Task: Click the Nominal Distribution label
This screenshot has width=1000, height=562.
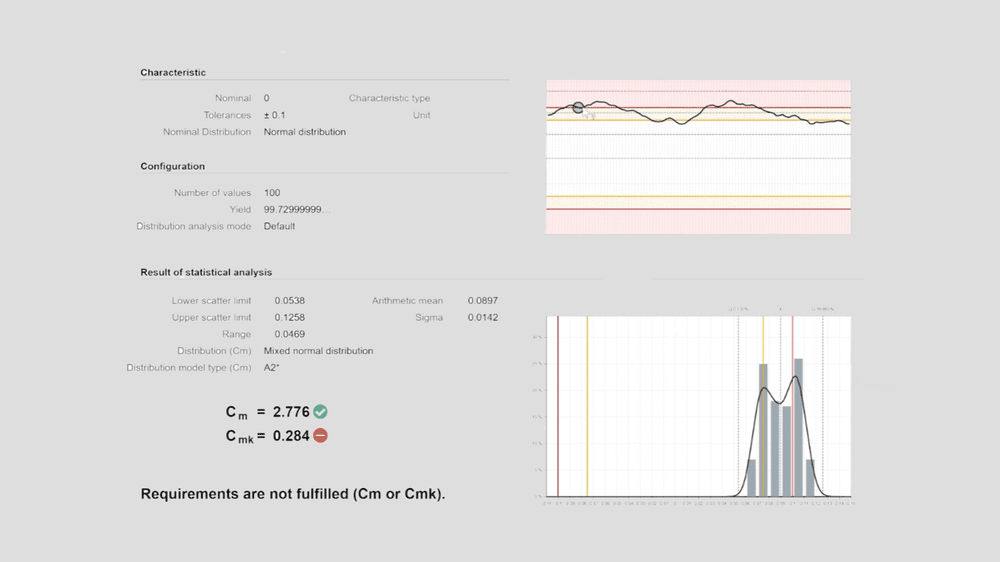Action: tap(207, 132)
